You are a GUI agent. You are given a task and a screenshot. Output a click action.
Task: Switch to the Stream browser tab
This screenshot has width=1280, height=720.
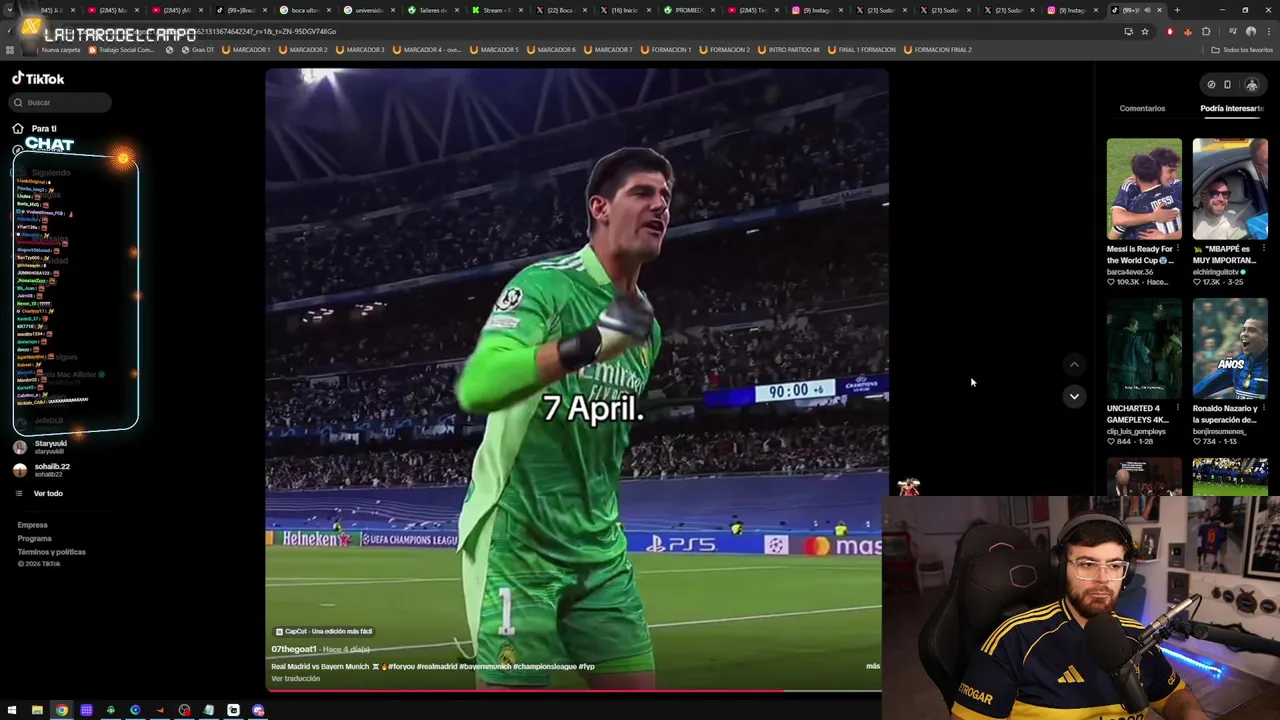495,10
